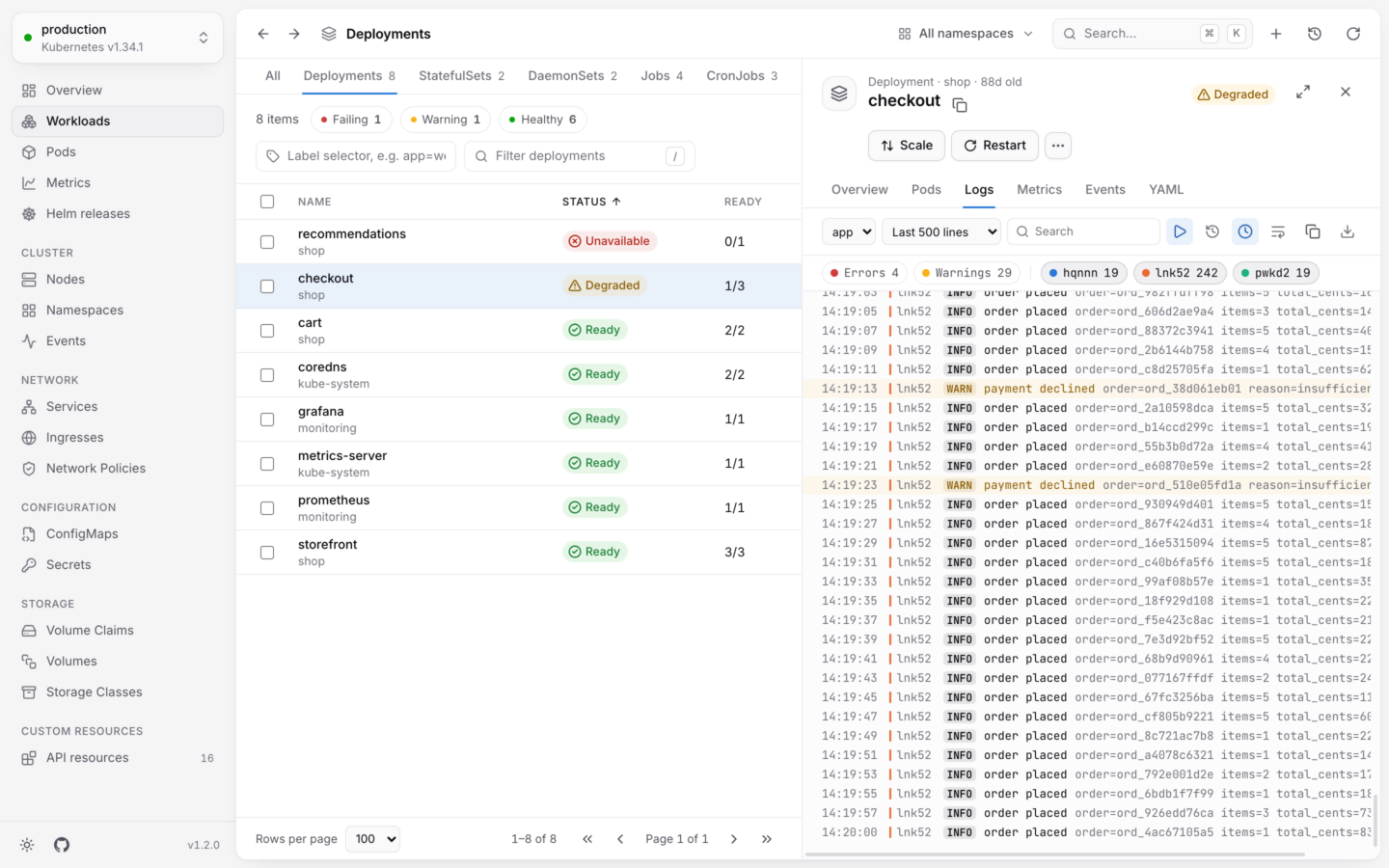
Task: Filter deployments by Failing
Action: point(351,120)
